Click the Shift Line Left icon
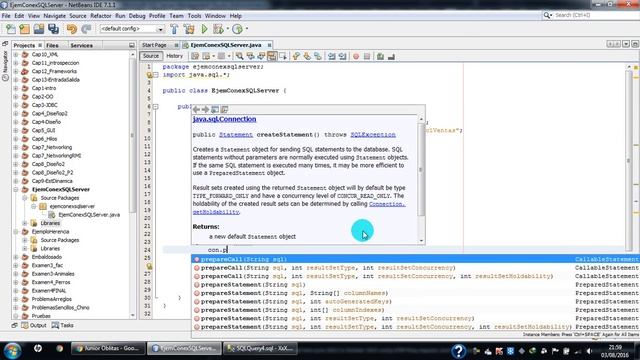 (331, 56)
